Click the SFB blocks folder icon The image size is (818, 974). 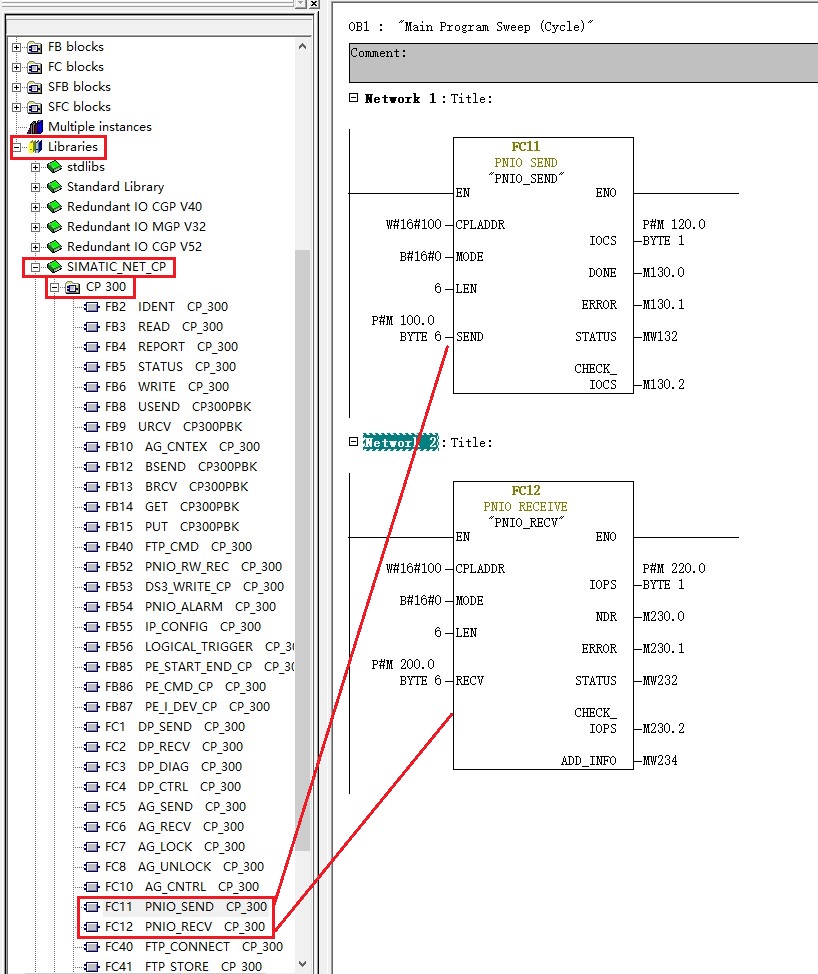coord(35,87)
